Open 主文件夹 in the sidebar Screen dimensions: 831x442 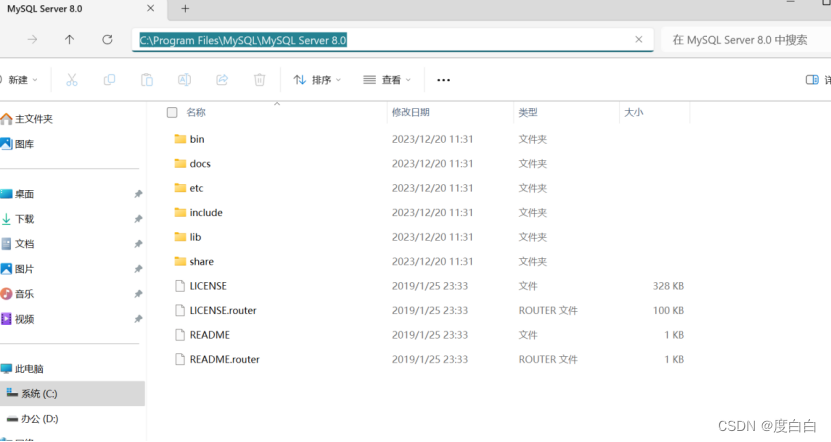pyautogui.click(x=28, y=119)
